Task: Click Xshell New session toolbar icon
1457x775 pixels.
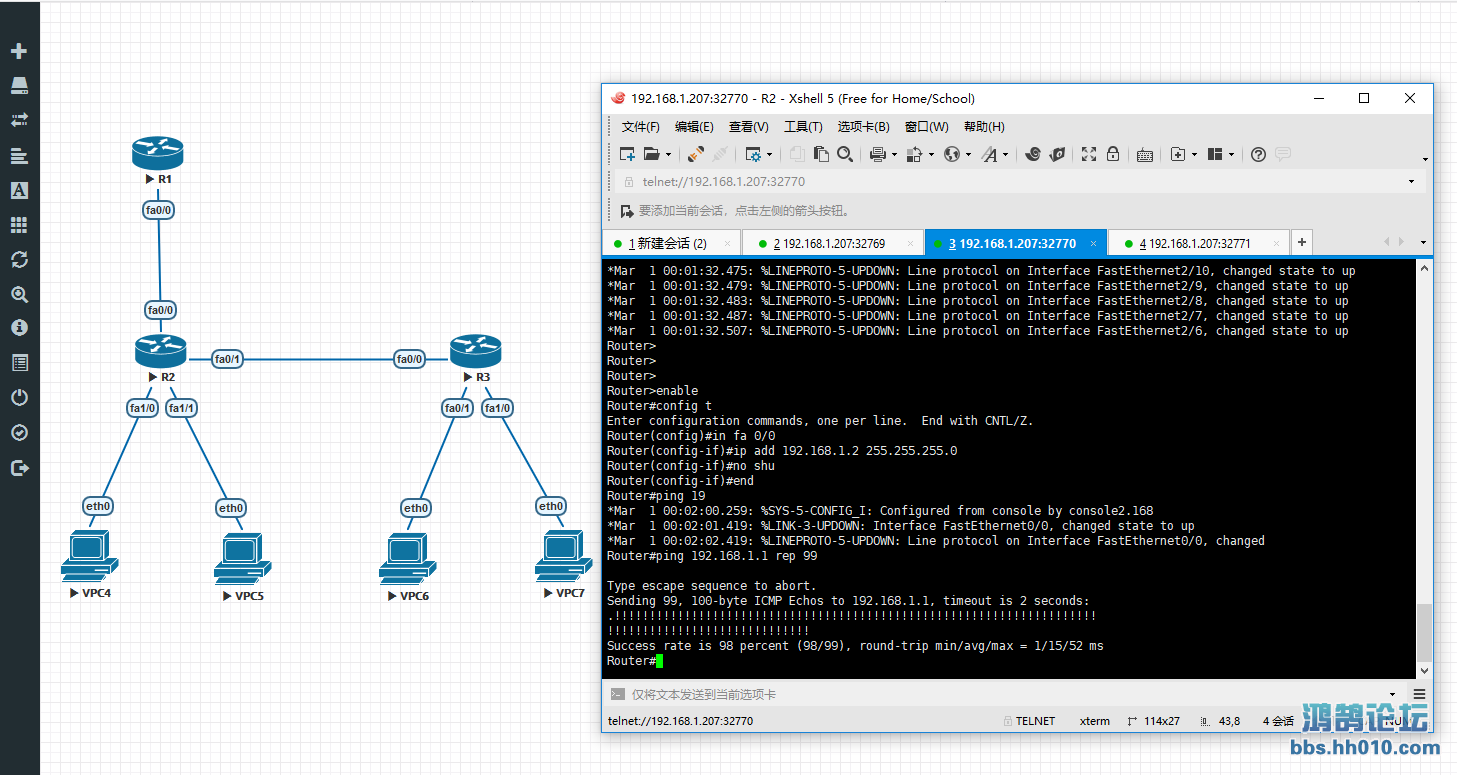Action: tap(628, 154)
